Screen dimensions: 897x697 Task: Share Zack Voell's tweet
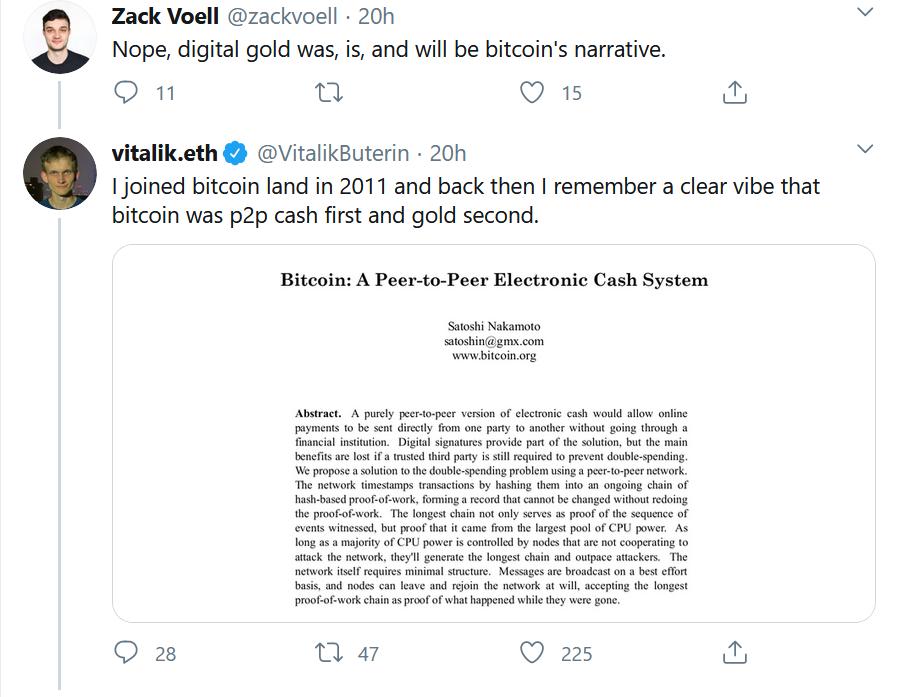click(734, 93)
